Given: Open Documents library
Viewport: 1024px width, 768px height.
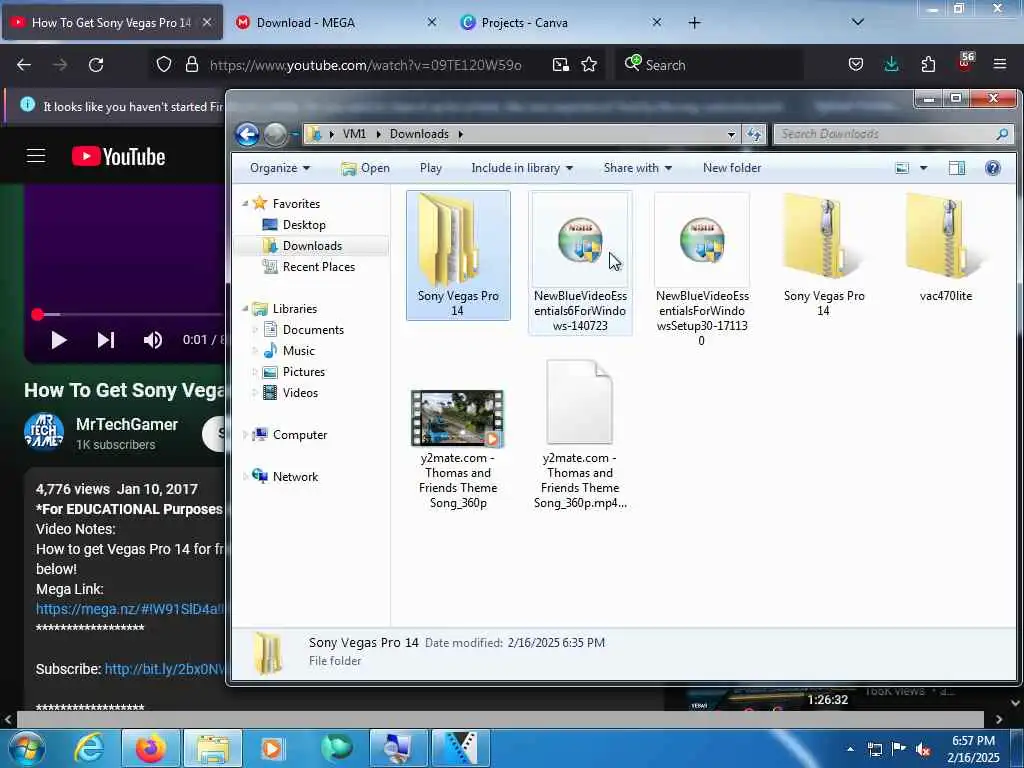Looking at the screenshot, I should pyautogui.click(x=313, y=330).
